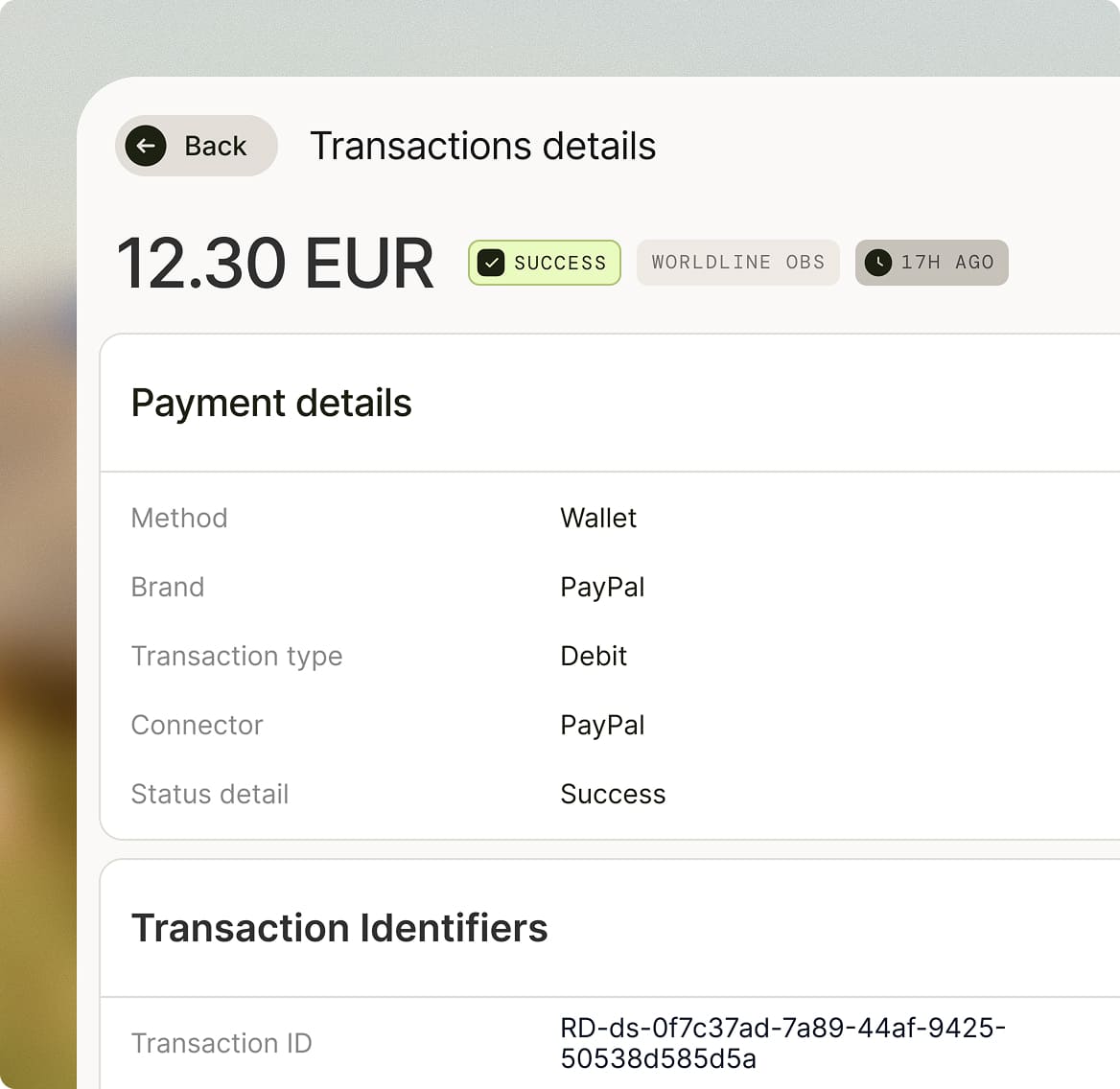This screenshot has width=1120, height=1089.
Task: Click the PayPal connector value
Action: click(x=602, y=725)
